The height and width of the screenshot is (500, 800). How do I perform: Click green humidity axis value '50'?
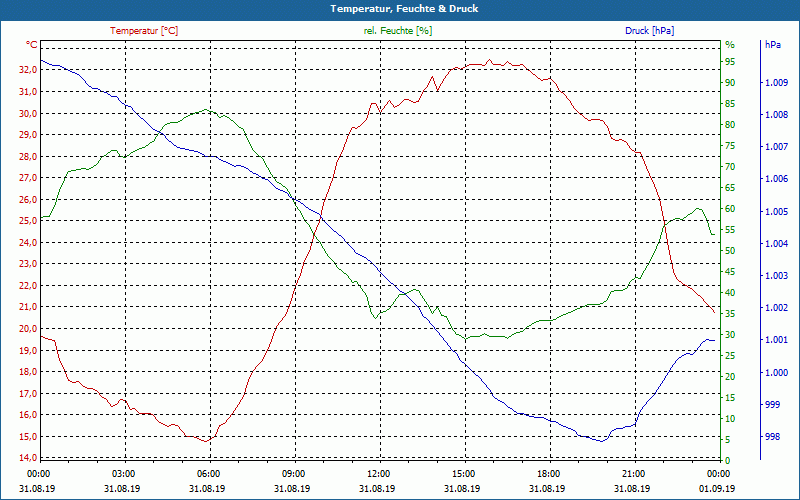tap(730, 251)
